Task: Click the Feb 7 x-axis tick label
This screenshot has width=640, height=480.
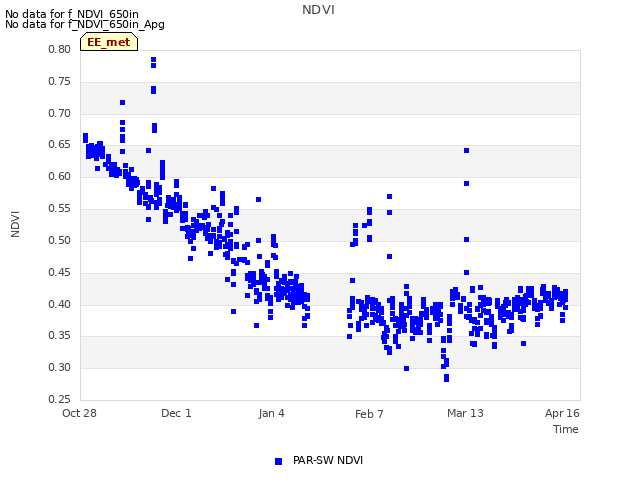Action: point(369,414)
